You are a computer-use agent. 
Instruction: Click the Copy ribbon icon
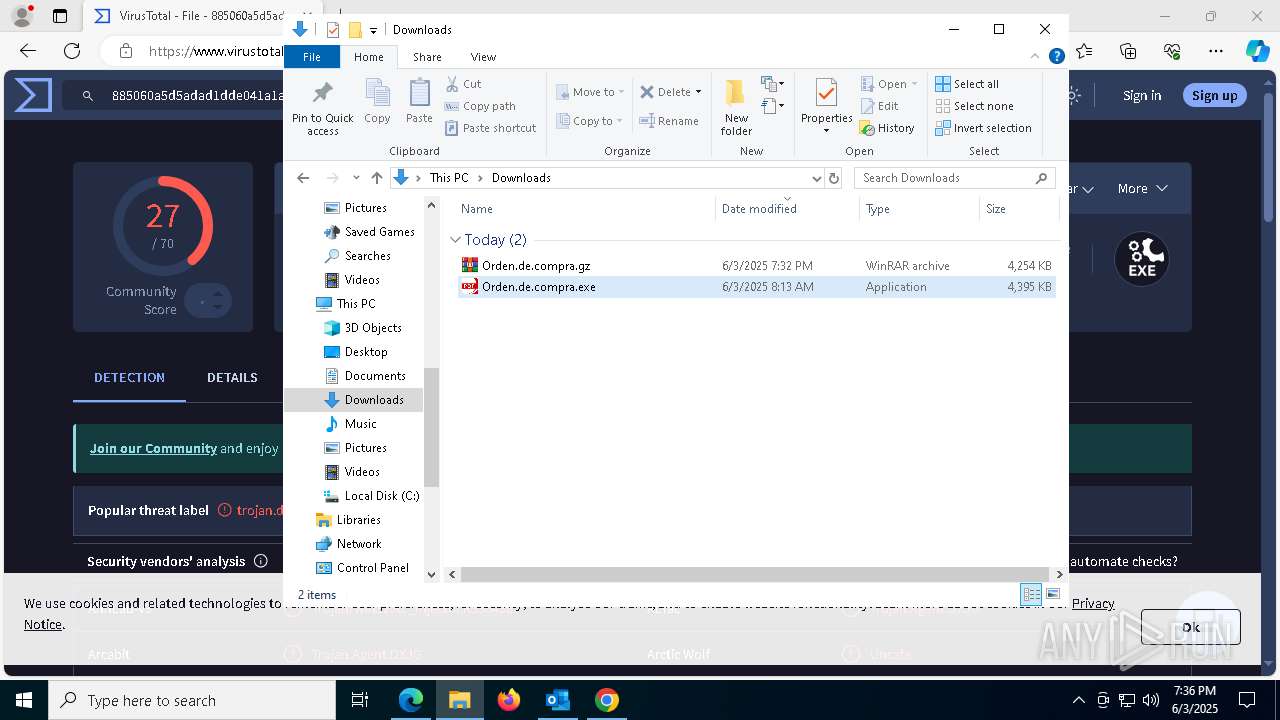click(x=377, y=102)
